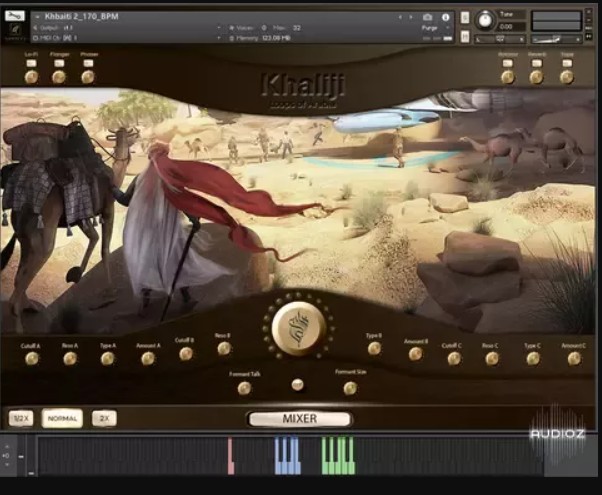Screen dimensions: 602x495
Task: Select the 2X speed option
Action: point(104,419)
